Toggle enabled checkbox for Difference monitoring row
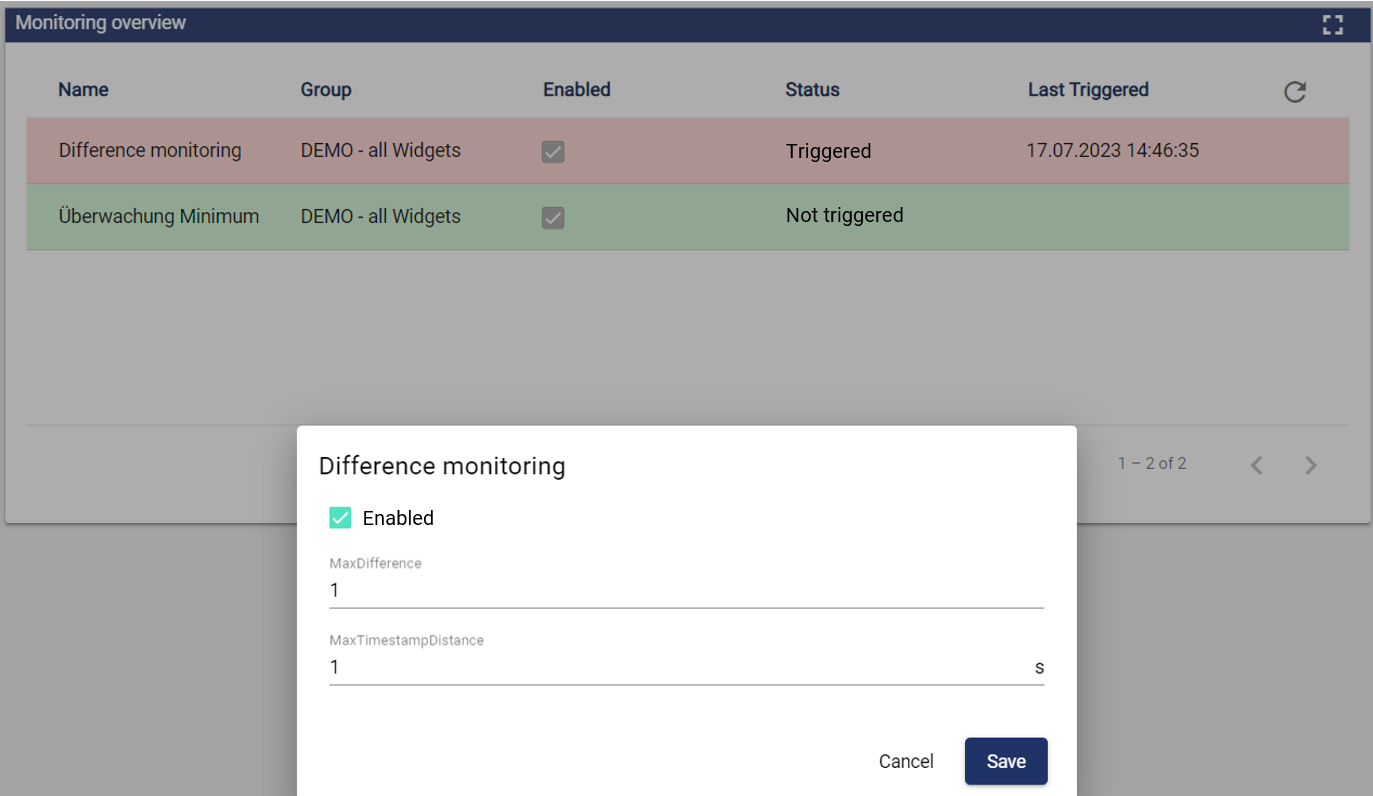The width and height of the screenshot is (1373, 796). tap(553, 151)
